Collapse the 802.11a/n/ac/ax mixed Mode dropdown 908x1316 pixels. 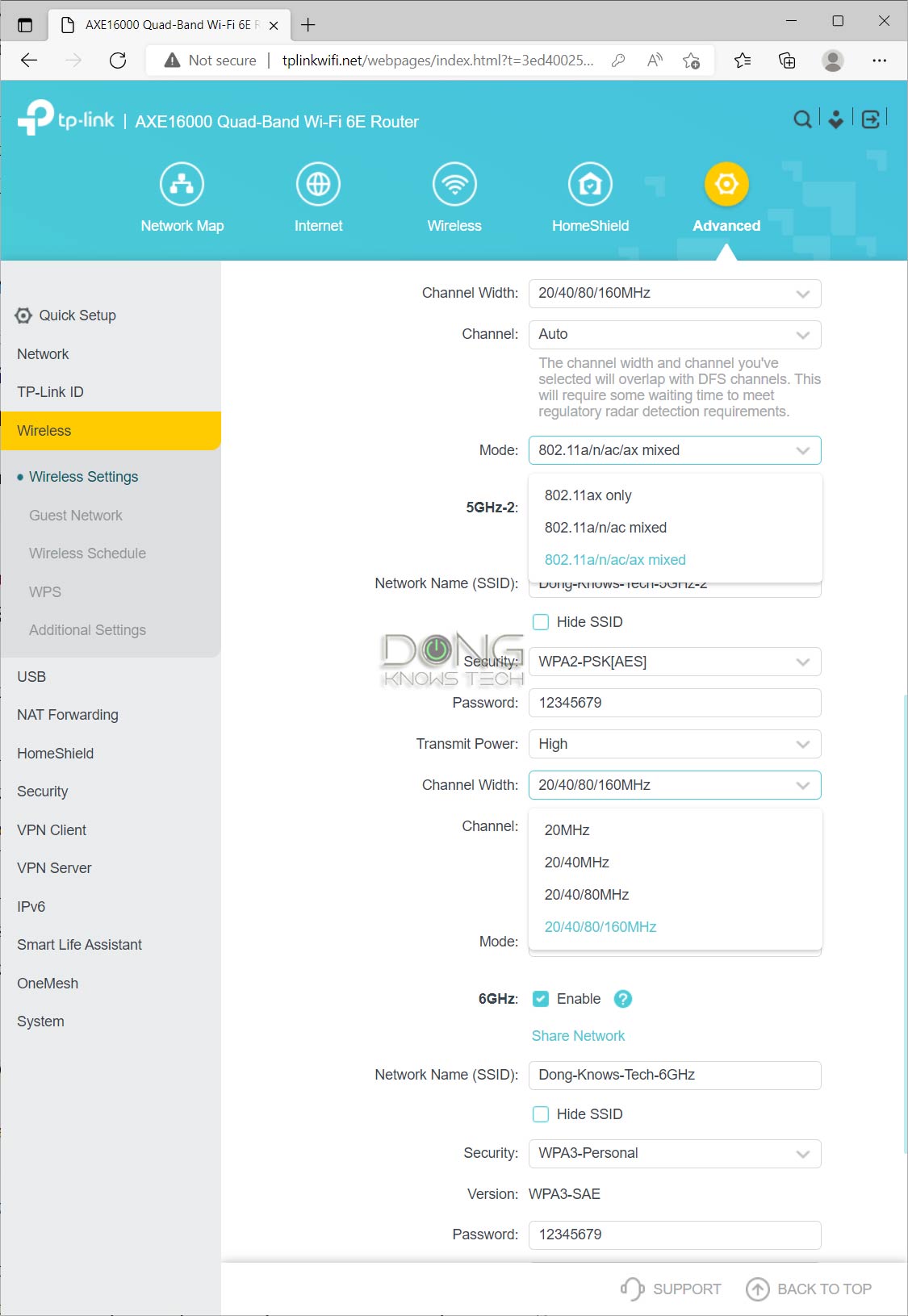tap(675, 450)
